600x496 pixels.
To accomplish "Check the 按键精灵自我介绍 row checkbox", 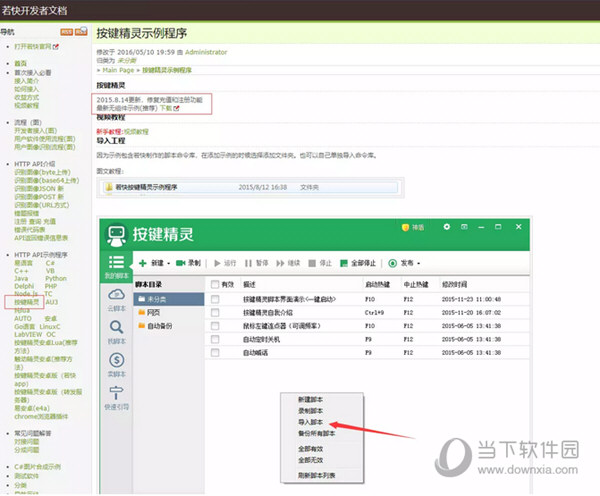I will [x=215, y=313].
